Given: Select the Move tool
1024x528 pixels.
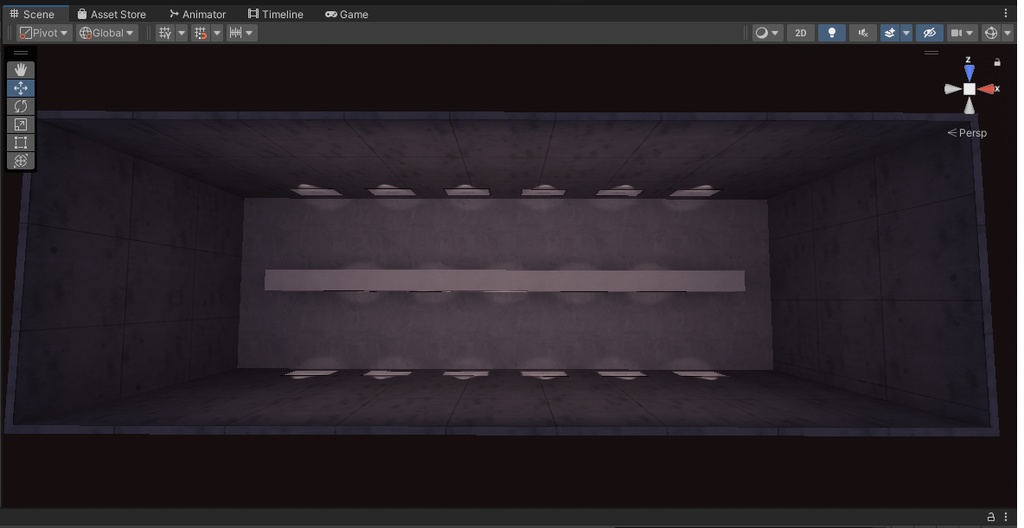Looking at the screenshot, I should tap(21, 88).
